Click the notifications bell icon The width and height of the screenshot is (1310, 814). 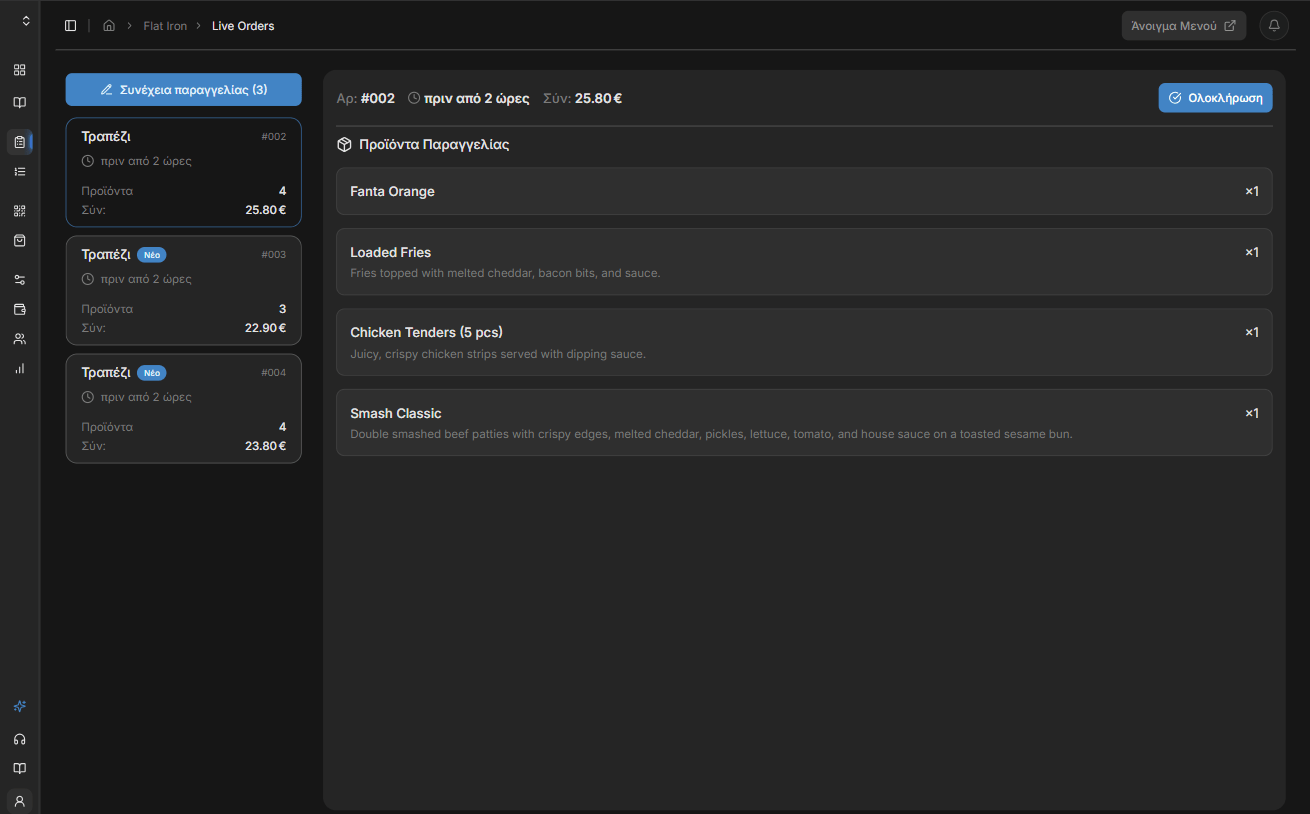[1274, 26]
